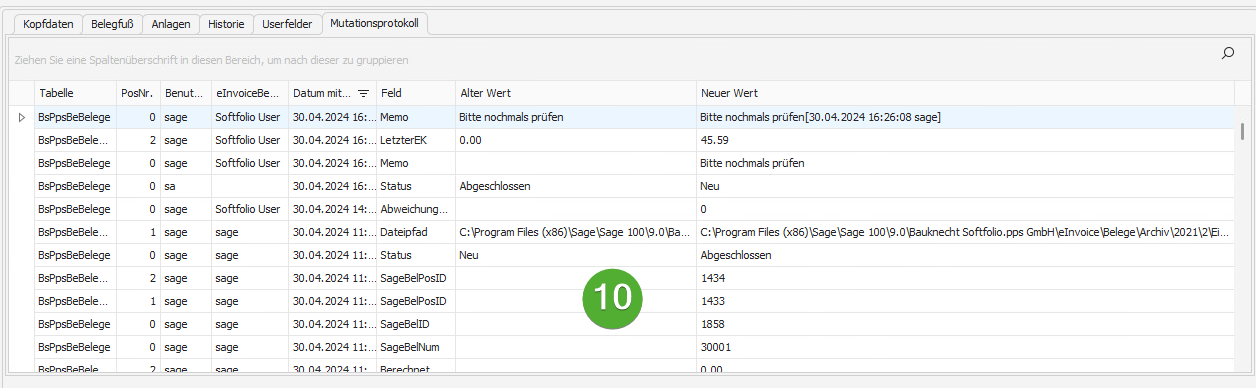
Task: Click the group-by column drop area text
Action: [x=211, y=60]
